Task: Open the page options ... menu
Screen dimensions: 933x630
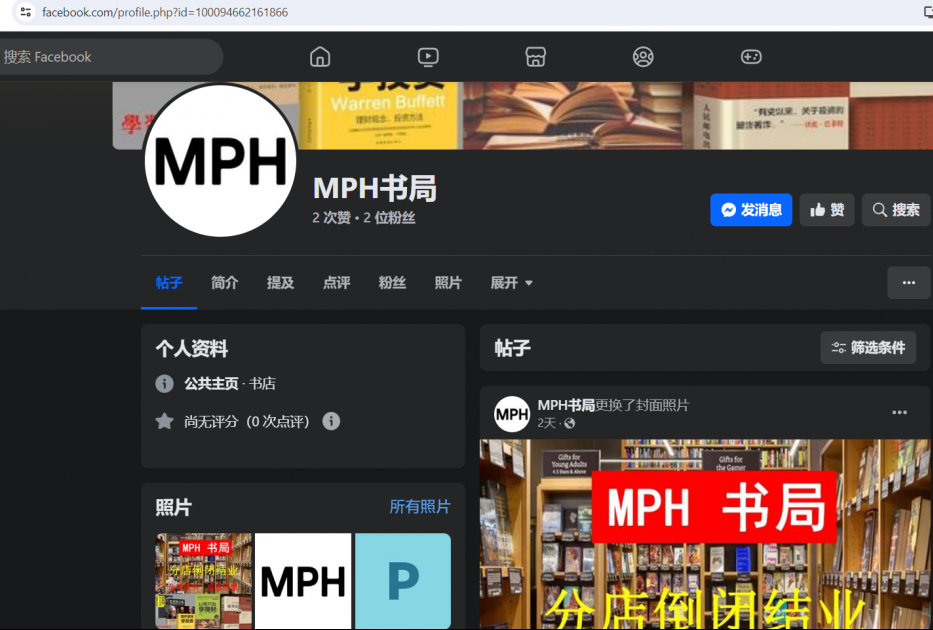Action: pyautogui.click(x=908, y=282)
